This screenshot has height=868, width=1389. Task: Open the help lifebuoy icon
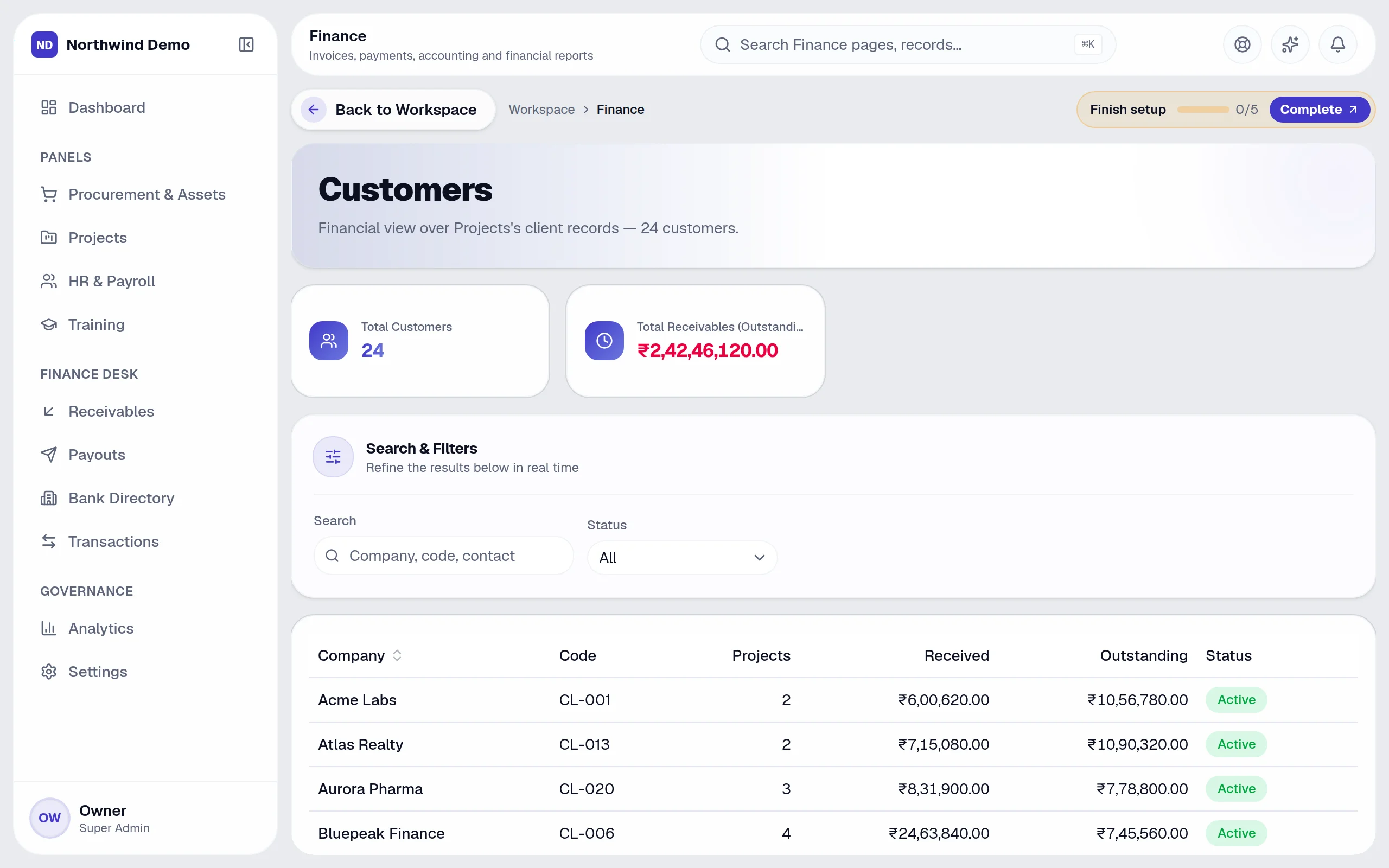pos(1242,45)
